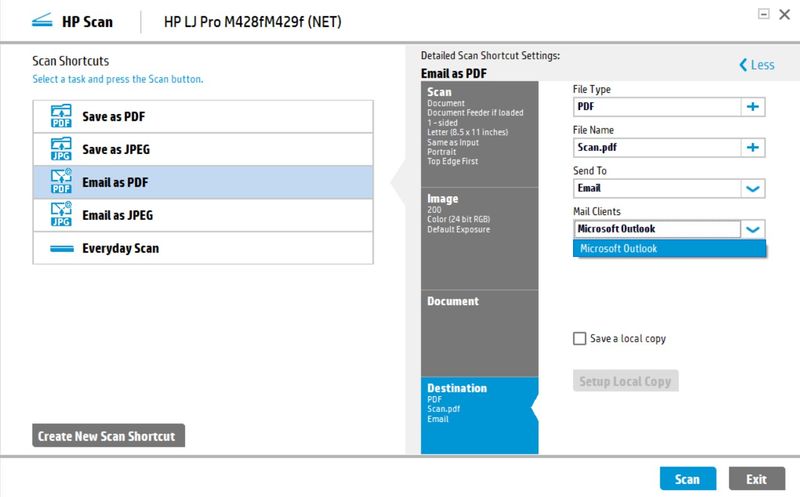Viewport: 800px width, 497px height.
Task: Click the Email as JPEG shortcut icon
Action: pos(61,214)
